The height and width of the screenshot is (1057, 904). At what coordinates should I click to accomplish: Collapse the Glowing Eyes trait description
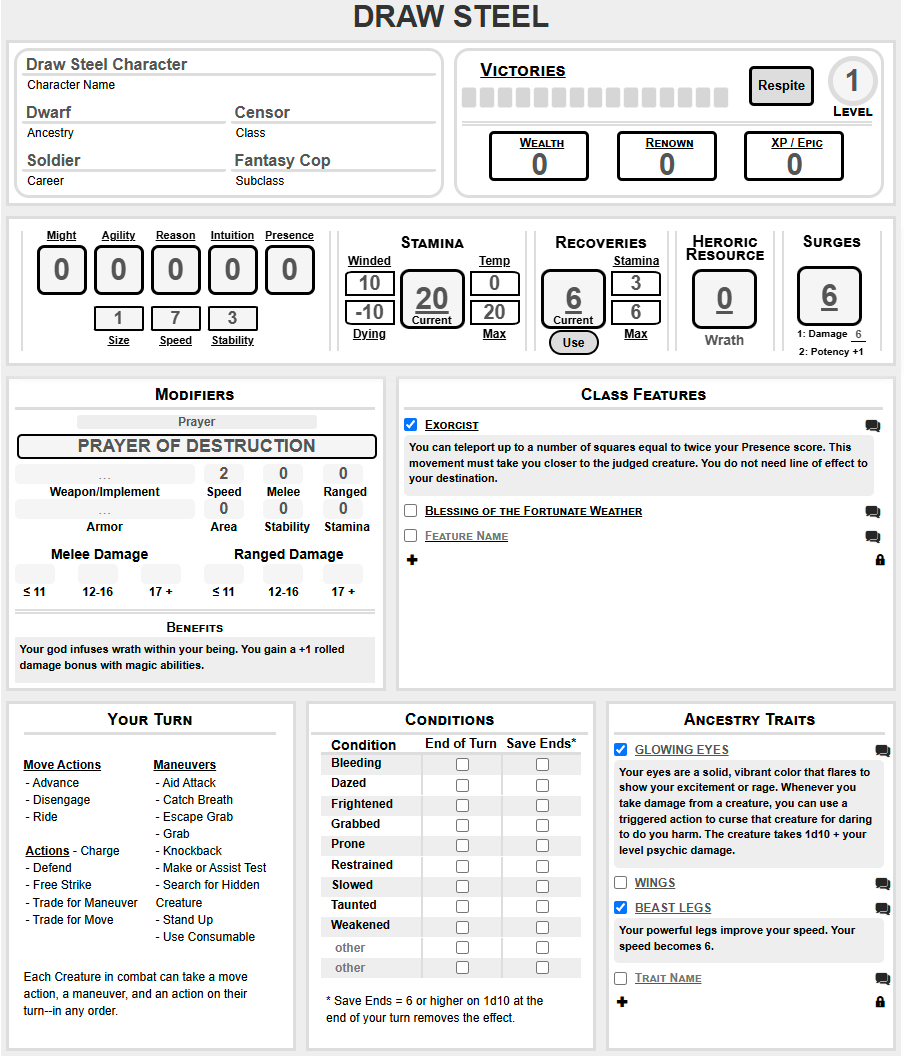click(681, 750)
